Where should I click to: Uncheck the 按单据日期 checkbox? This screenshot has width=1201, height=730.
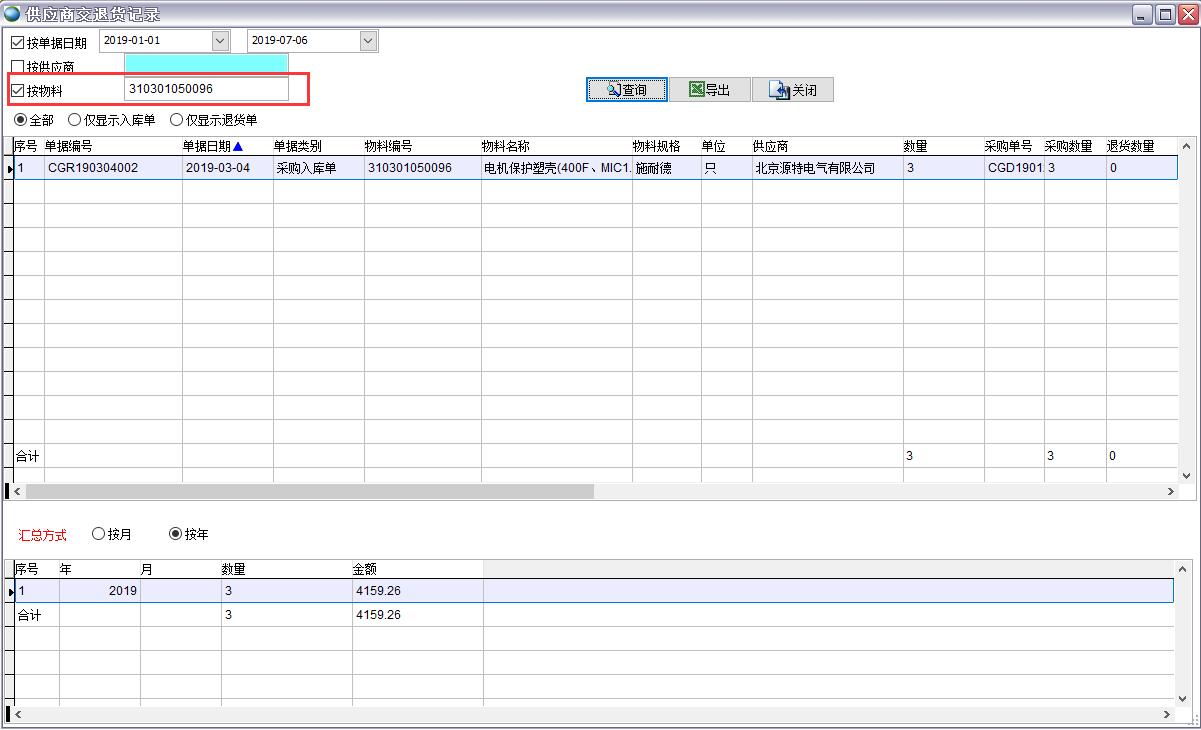click(16, 40)
